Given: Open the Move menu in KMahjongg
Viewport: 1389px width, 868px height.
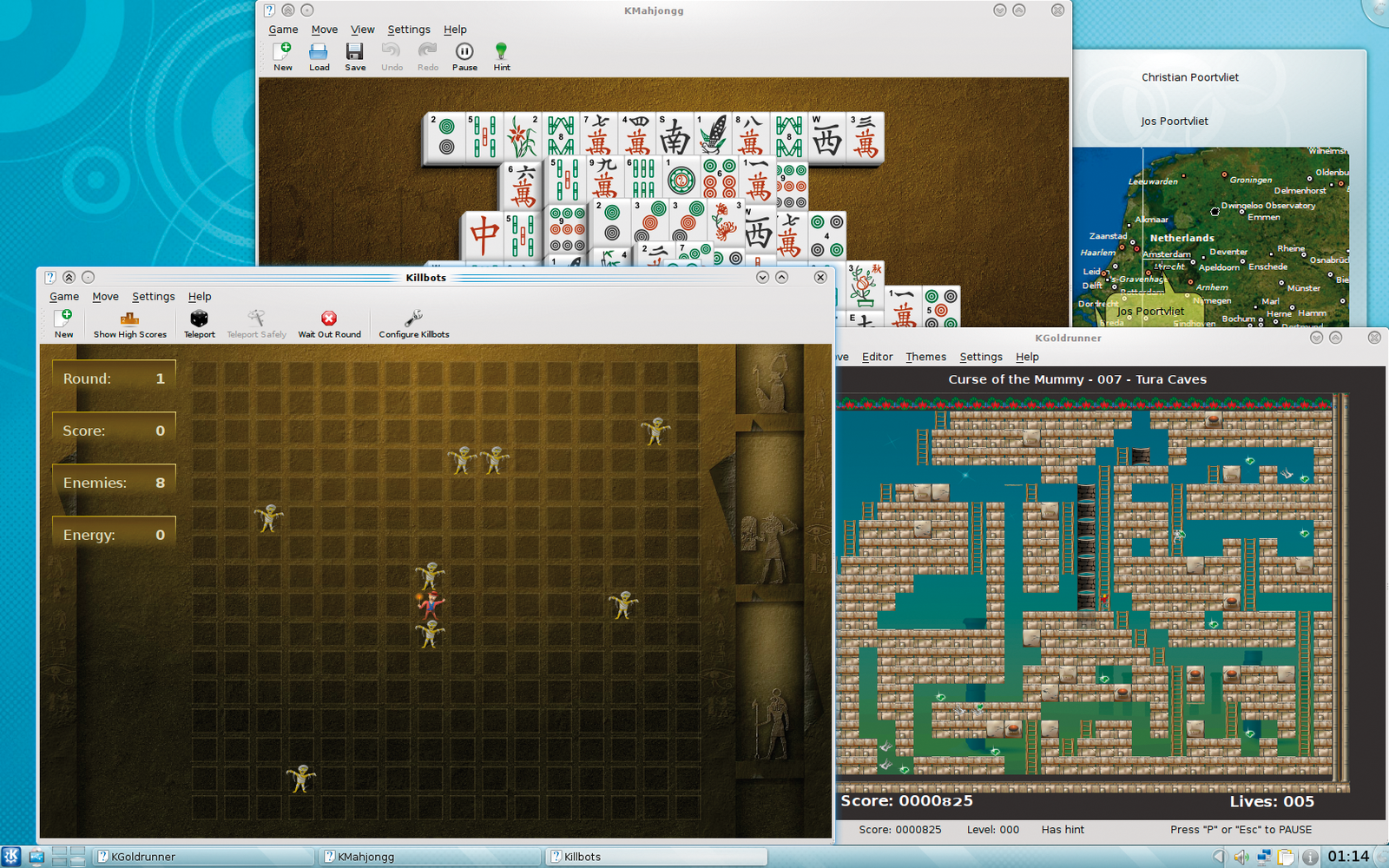Looking at the screenshot, I should tap(325, 30).
